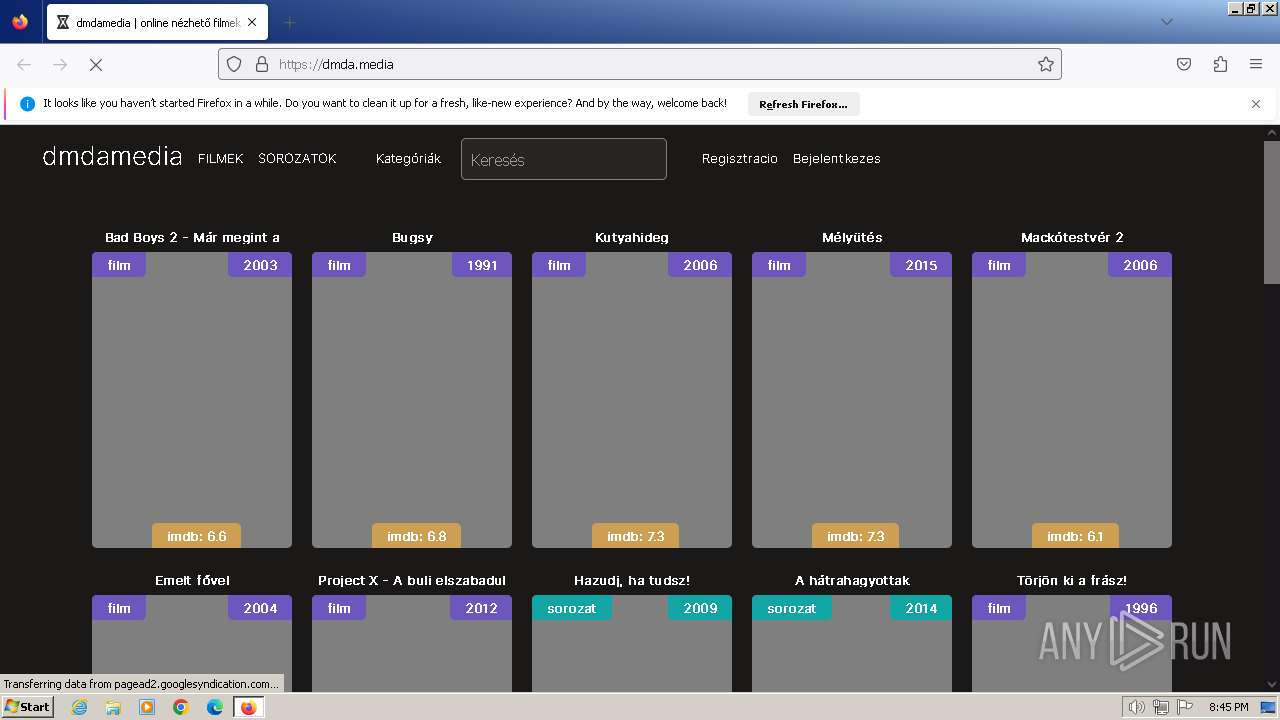1280x720 pixels.
Task: Open the Extensions puzzle icon
Action: [x=1220, y=64]
